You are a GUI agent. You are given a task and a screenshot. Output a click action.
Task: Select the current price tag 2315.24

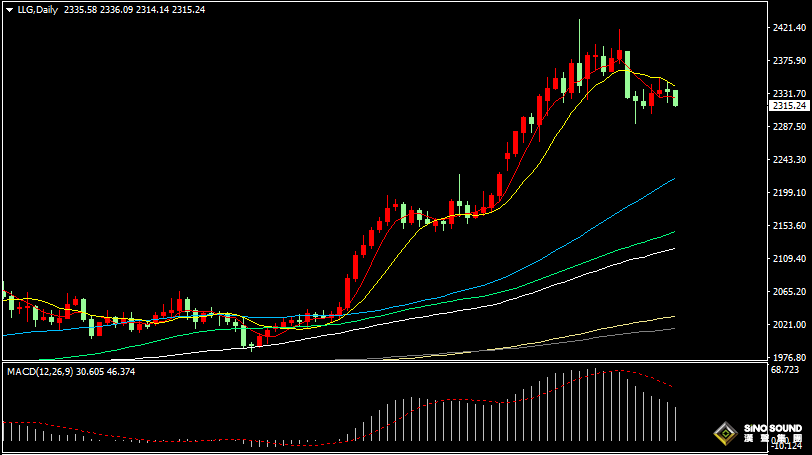coord(789,105)
